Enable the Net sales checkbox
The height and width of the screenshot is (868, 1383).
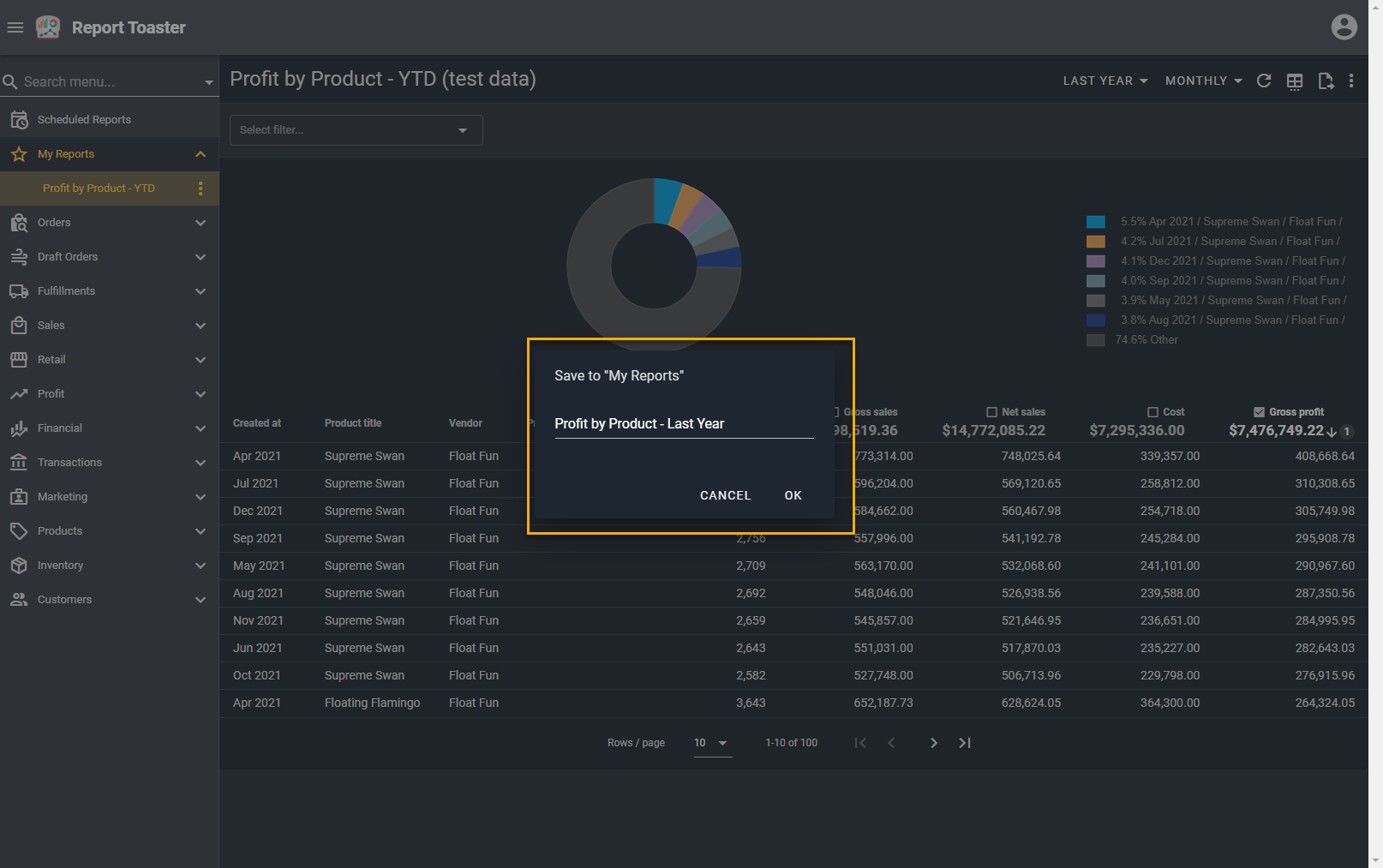pos(991,412)
